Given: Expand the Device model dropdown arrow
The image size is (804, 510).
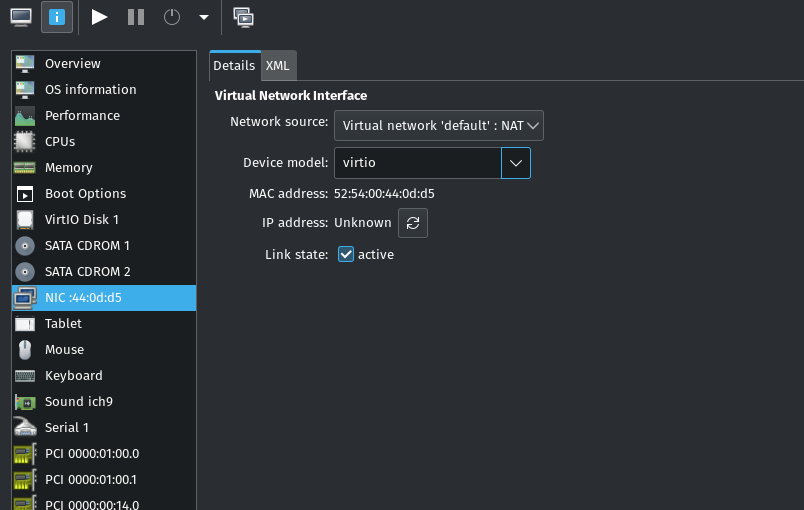Looking at the screenshot, I should tap(516, 162).
